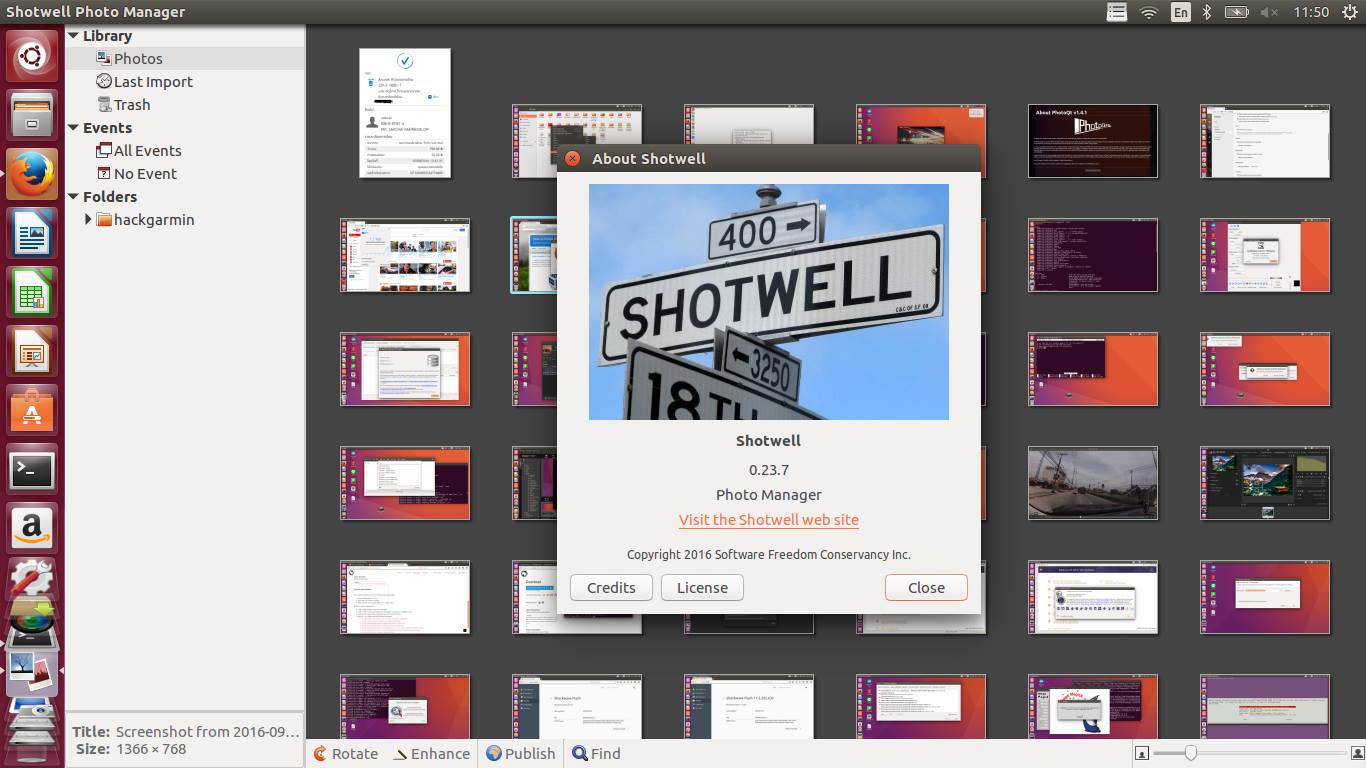Viewport: 1366px width, 768px height.
Task: Select the hackgarmin folder
Action: click(x=185, y=220)
